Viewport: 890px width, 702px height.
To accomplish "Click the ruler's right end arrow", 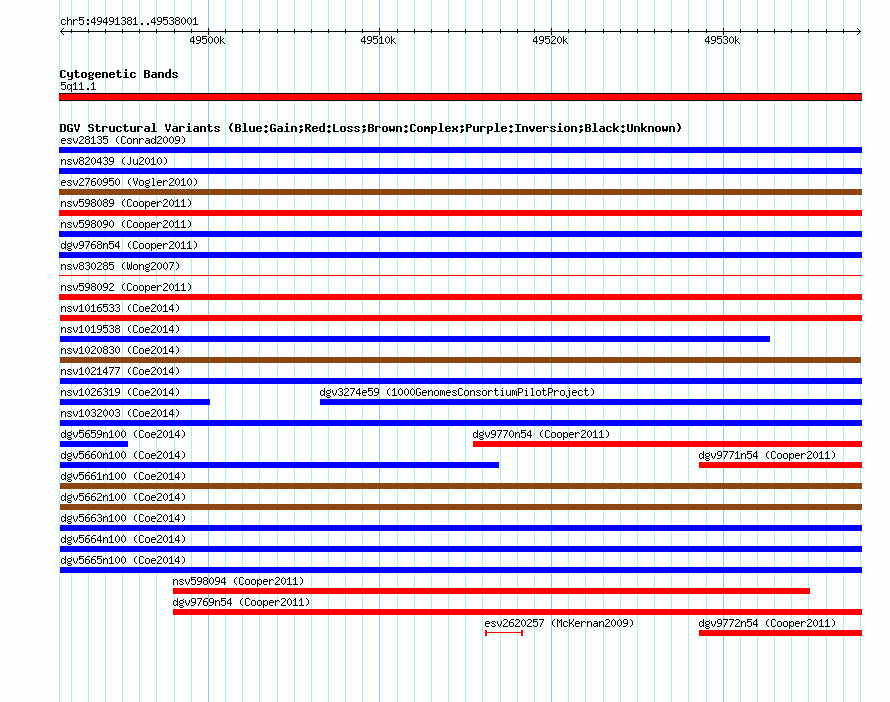I will [x=859, y=31].
